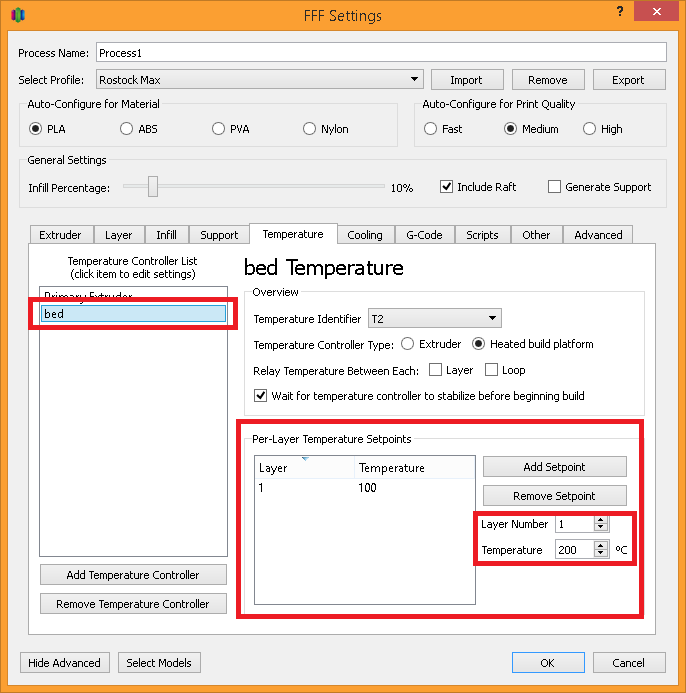The width and height of the screenshot is (686, 693).
Task: Enable the Generate Support checkbox
Action: [555, 187]
